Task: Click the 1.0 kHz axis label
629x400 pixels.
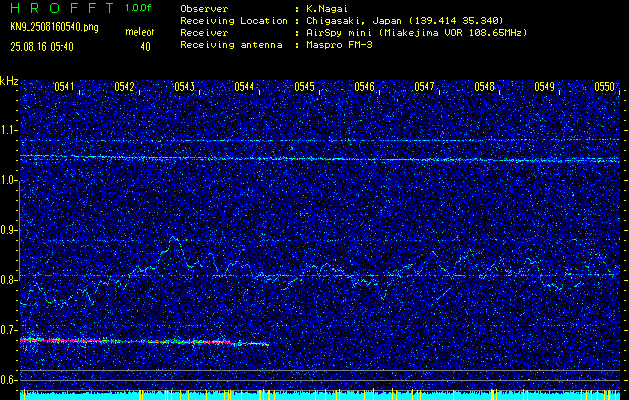Action: tap(9, 181)
